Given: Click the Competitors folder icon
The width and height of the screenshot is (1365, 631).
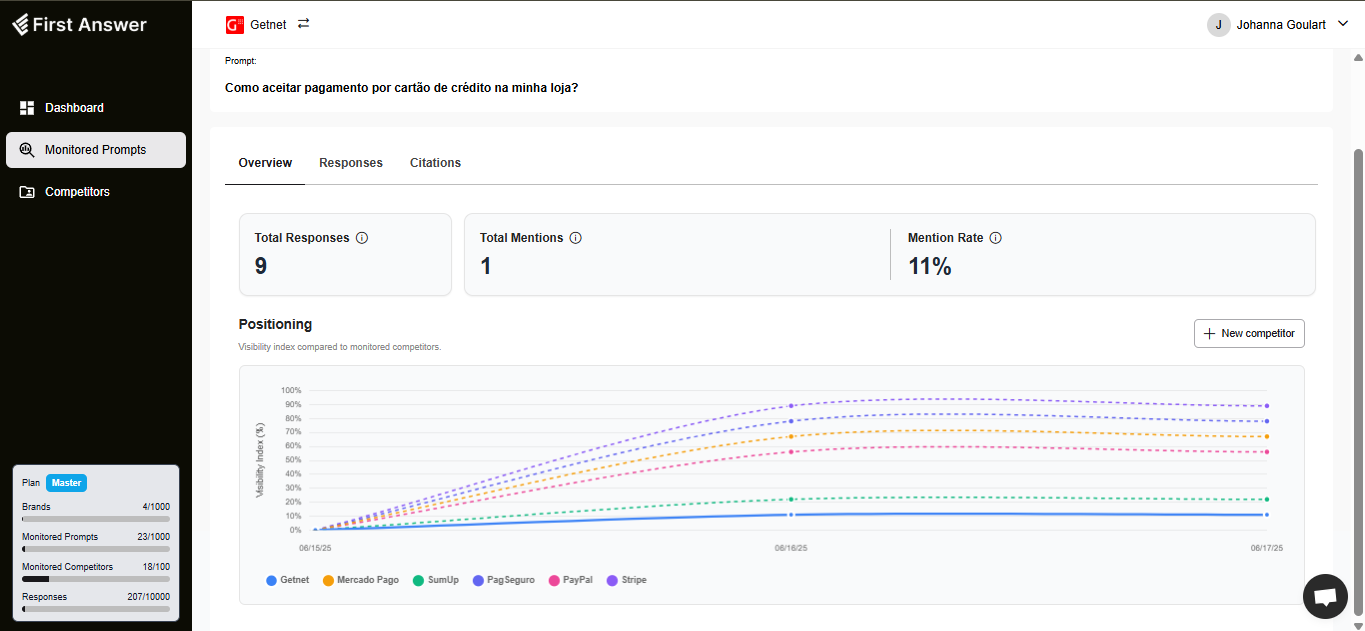Looking at the screenshot, I should 27,192.
